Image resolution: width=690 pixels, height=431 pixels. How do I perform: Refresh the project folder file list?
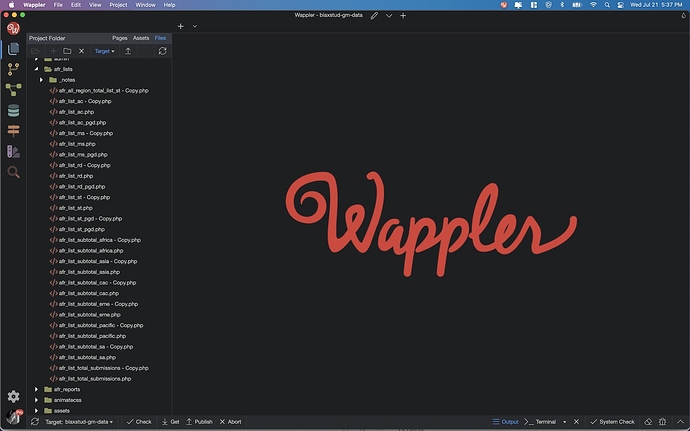(x=162, y=51)
